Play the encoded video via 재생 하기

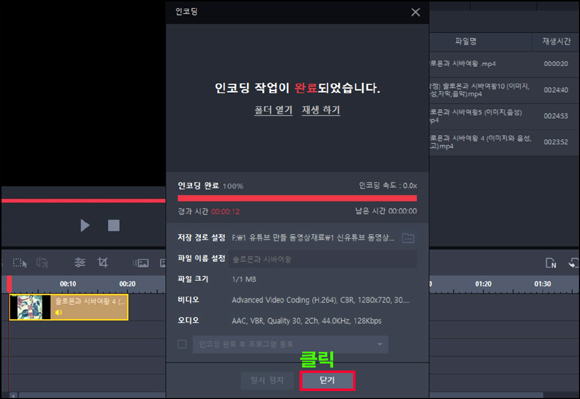[x=321, y=110]
